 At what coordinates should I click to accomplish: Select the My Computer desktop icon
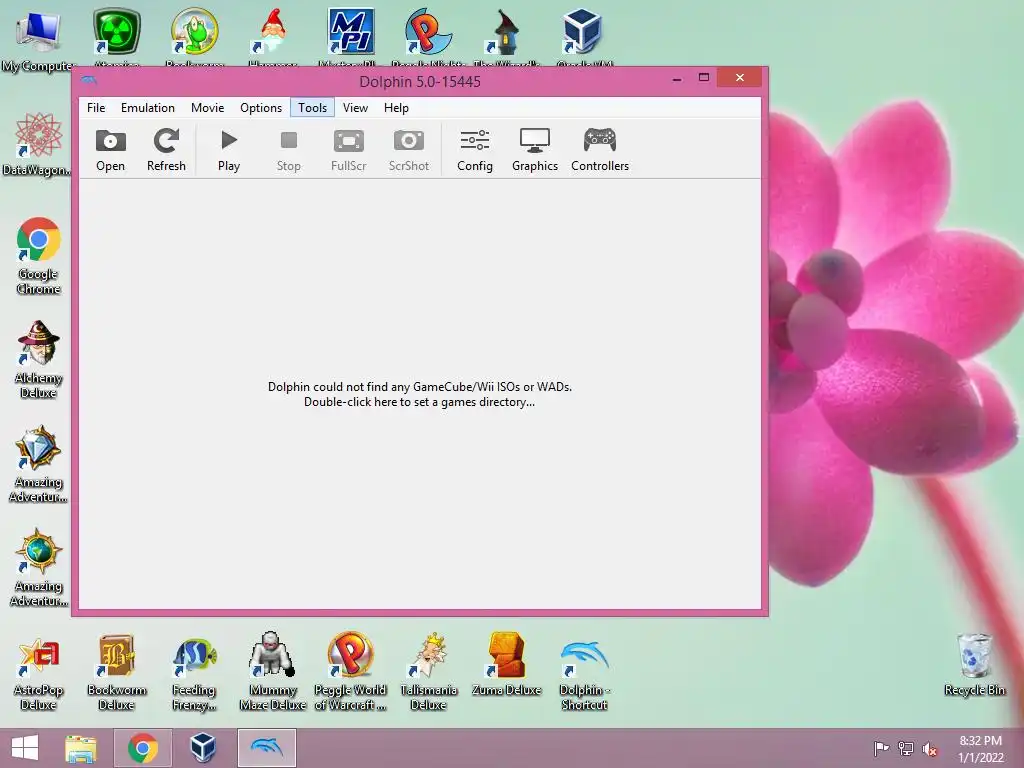38,41
